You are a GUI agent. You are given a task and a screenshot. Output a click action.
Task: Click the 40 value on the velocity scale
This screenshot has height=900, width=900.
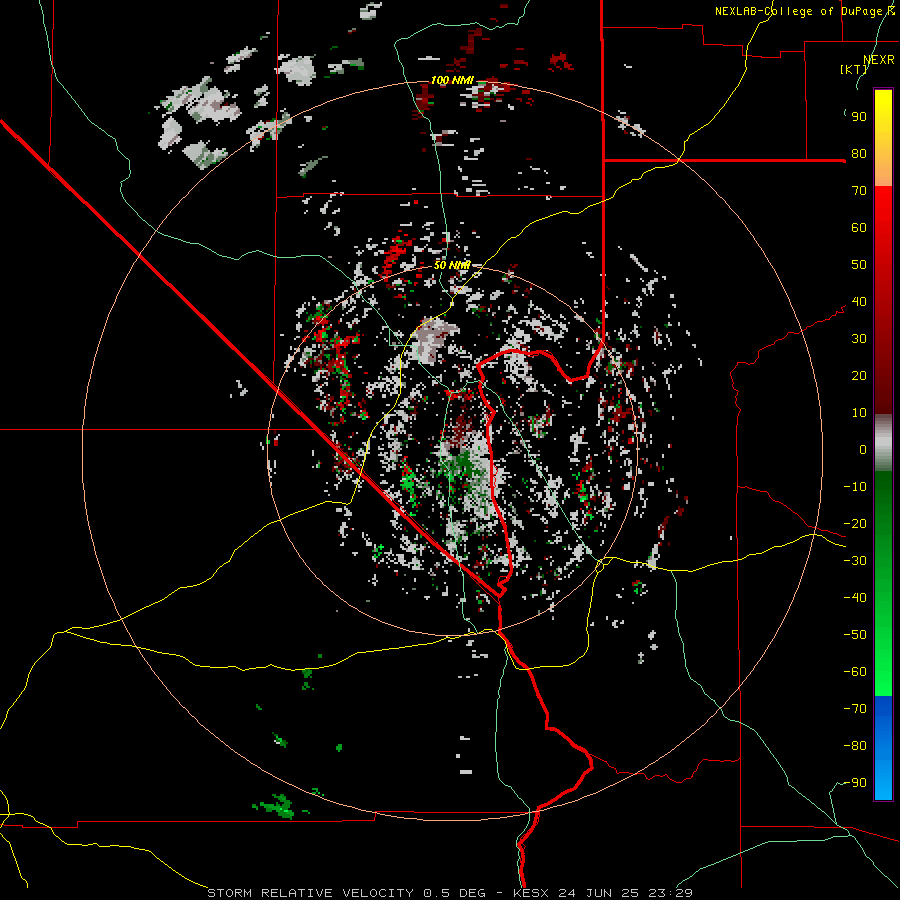point(859,301)
